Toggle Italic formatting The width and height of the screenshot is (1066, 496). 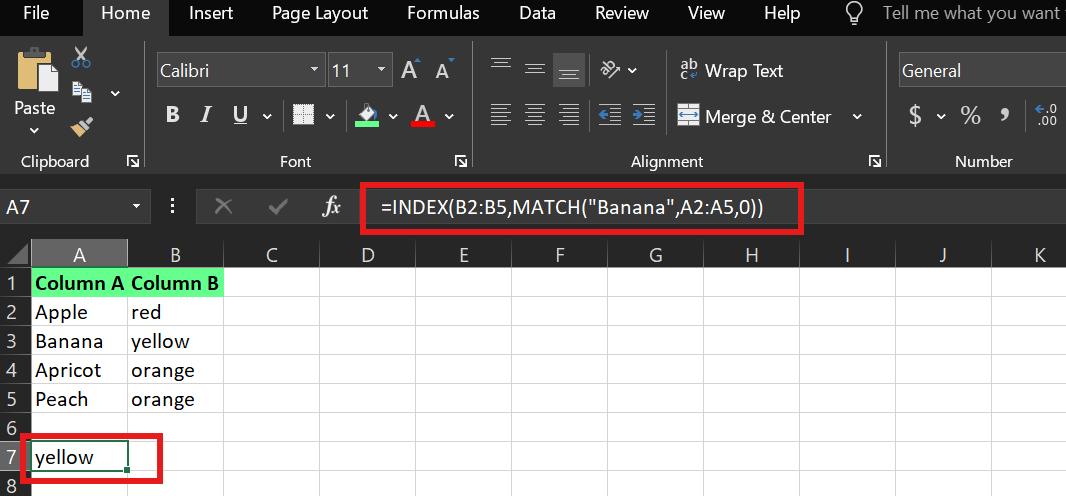coord(206,116)
